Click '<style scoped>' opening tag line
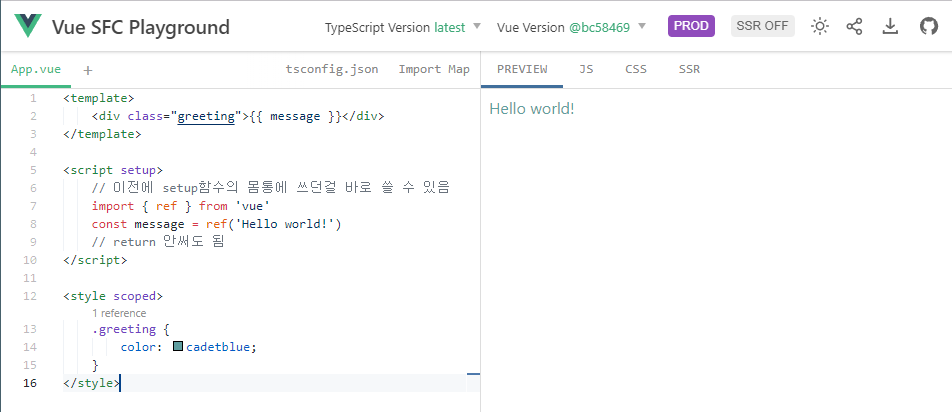 (113, 296)
